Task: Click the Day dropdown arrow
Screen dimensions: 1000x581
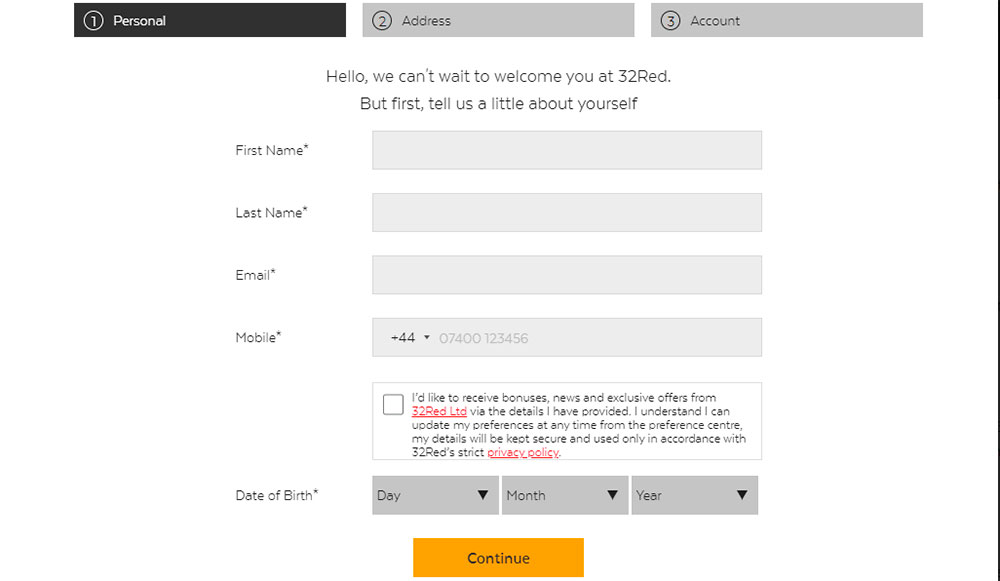Action: [x=483, y=495]
